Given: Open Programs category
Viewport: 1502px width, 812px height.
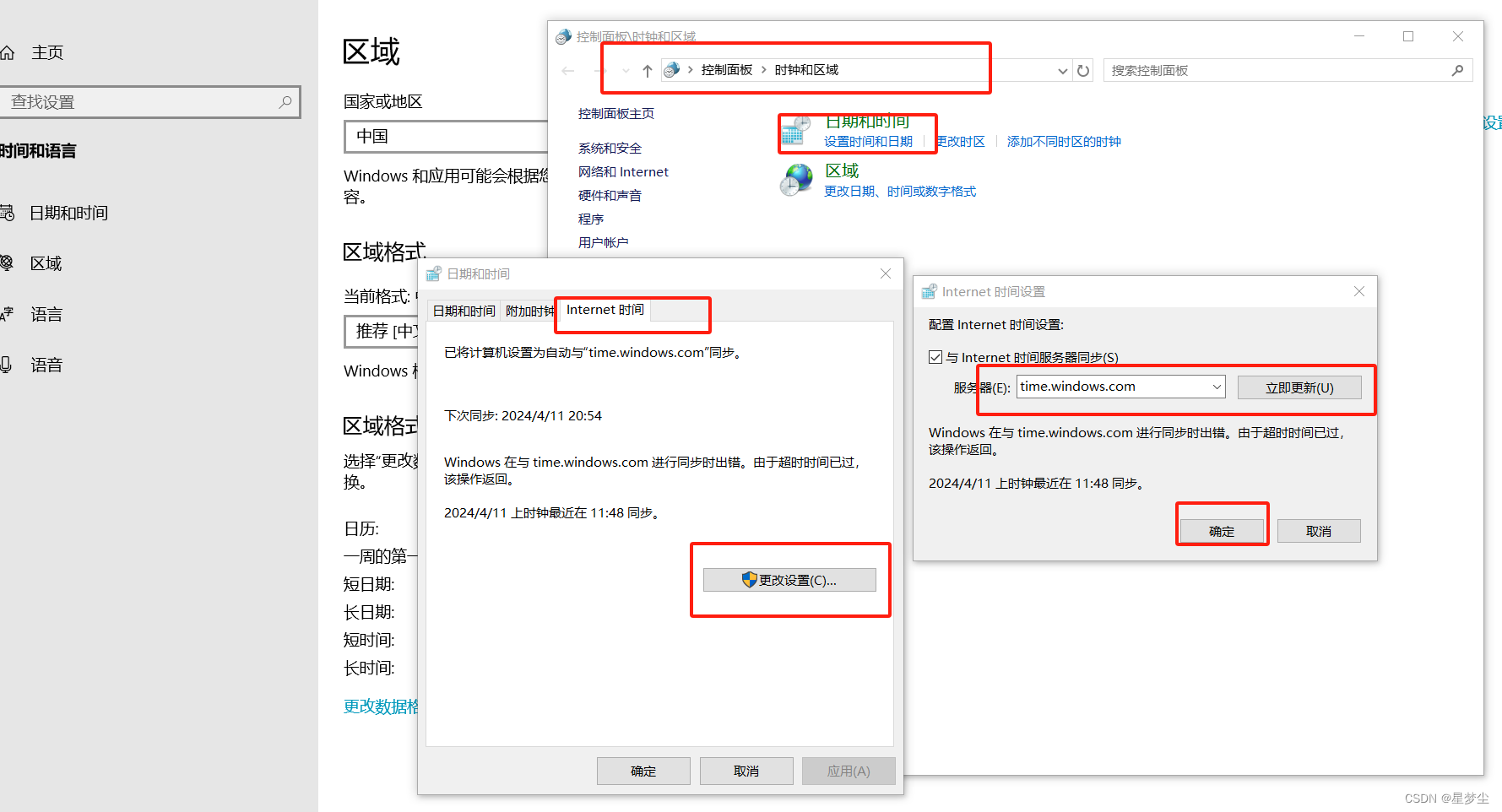Looking at the screenshot, I should pyautogui.click(x=591, y=219).
